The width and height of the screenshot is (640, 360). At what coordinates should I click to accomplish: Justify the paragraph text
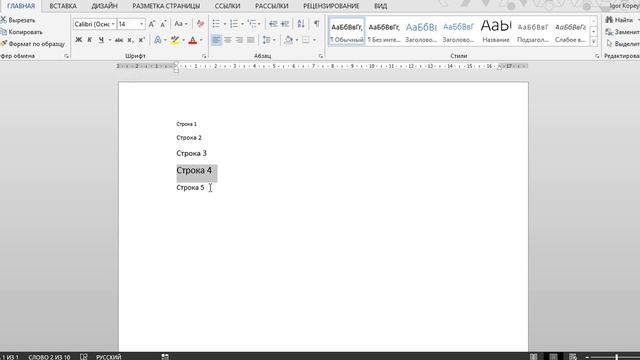click(x=251, y=40)
